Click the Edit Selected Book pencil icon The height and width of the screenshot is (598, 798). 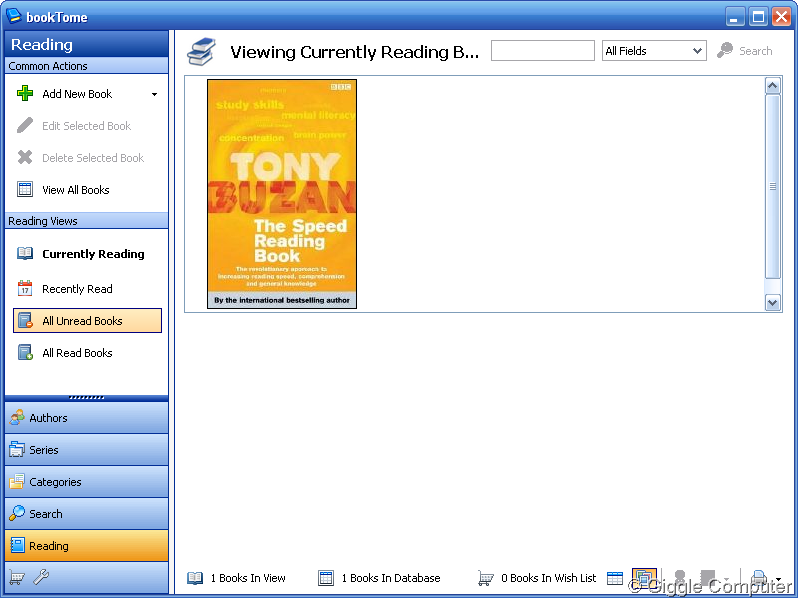(x=25, y=126)
